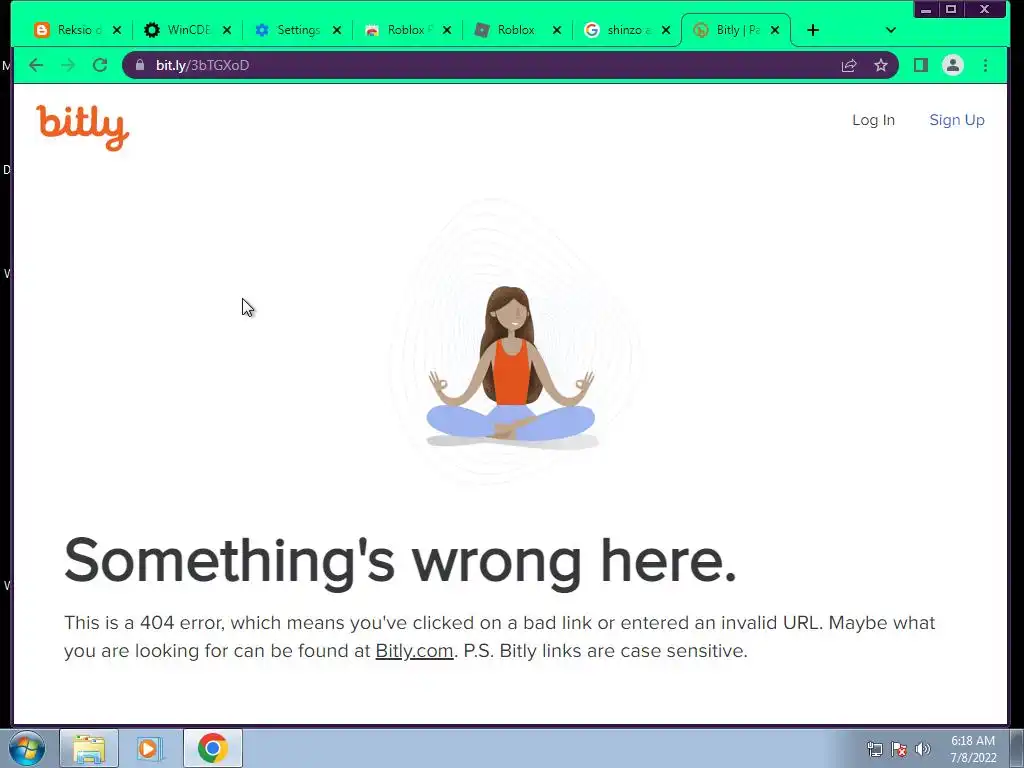Minimize the Chrome window
This screenshot has height=768, width=1024.
point(926,9)
